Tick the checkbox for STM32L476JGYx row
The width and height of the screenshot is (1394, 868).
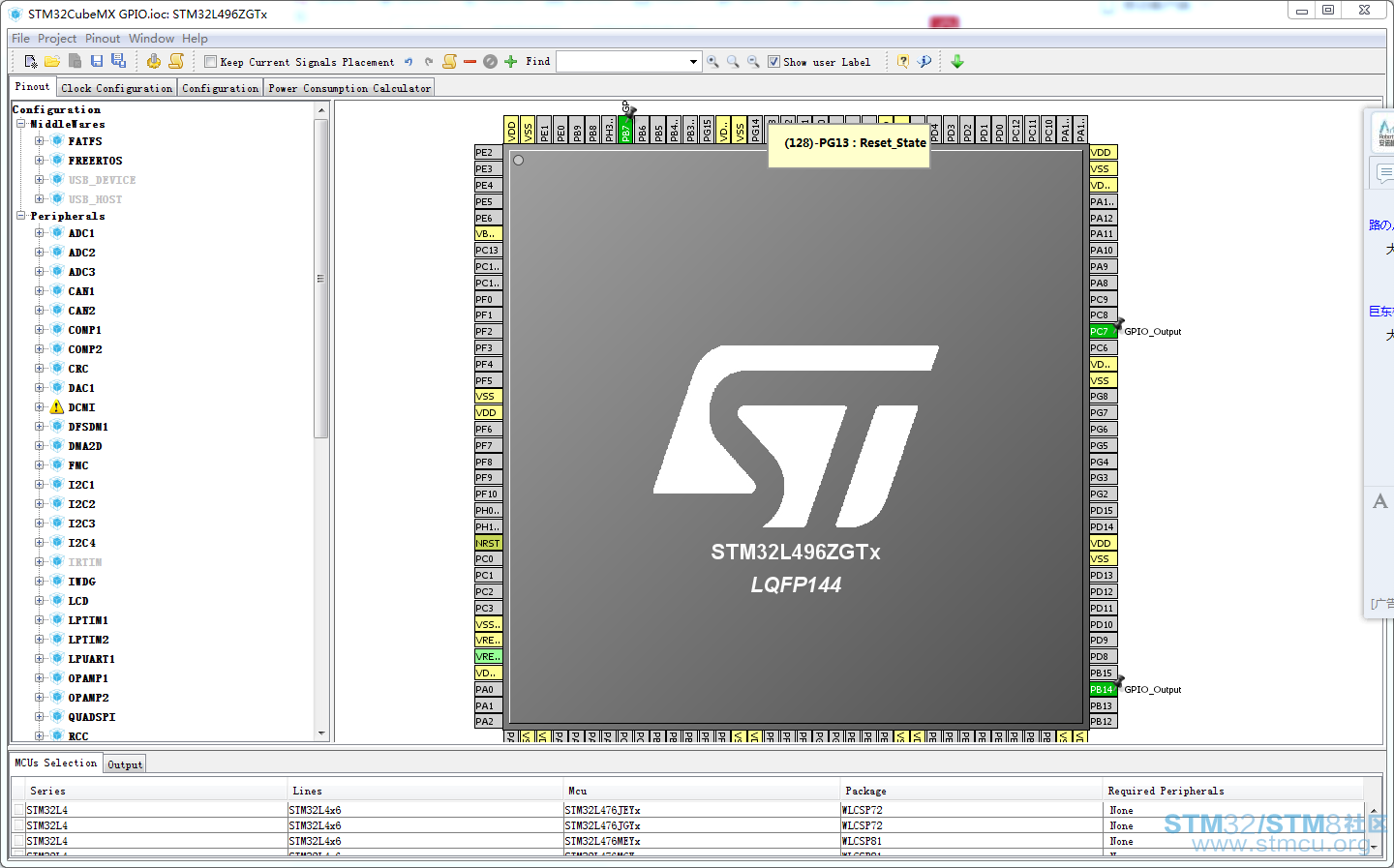pos(18,825)
